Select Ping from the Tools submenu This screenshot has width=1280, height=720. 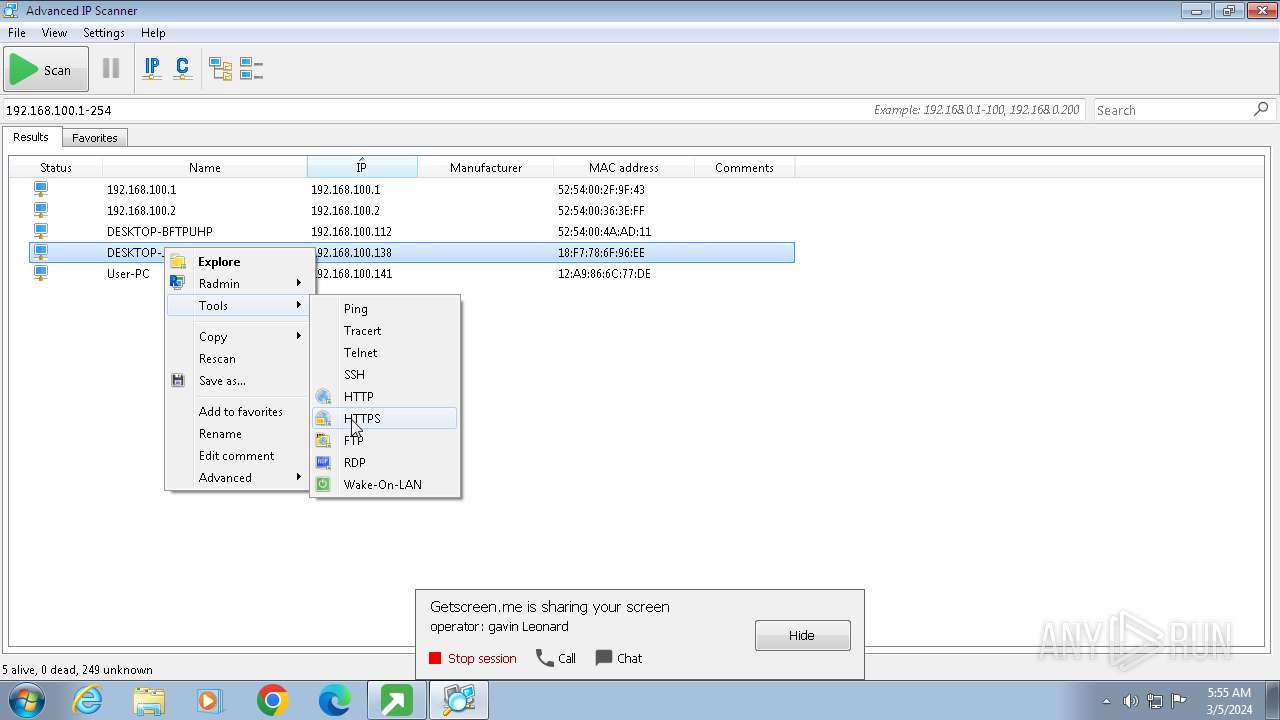pos(385,309)
